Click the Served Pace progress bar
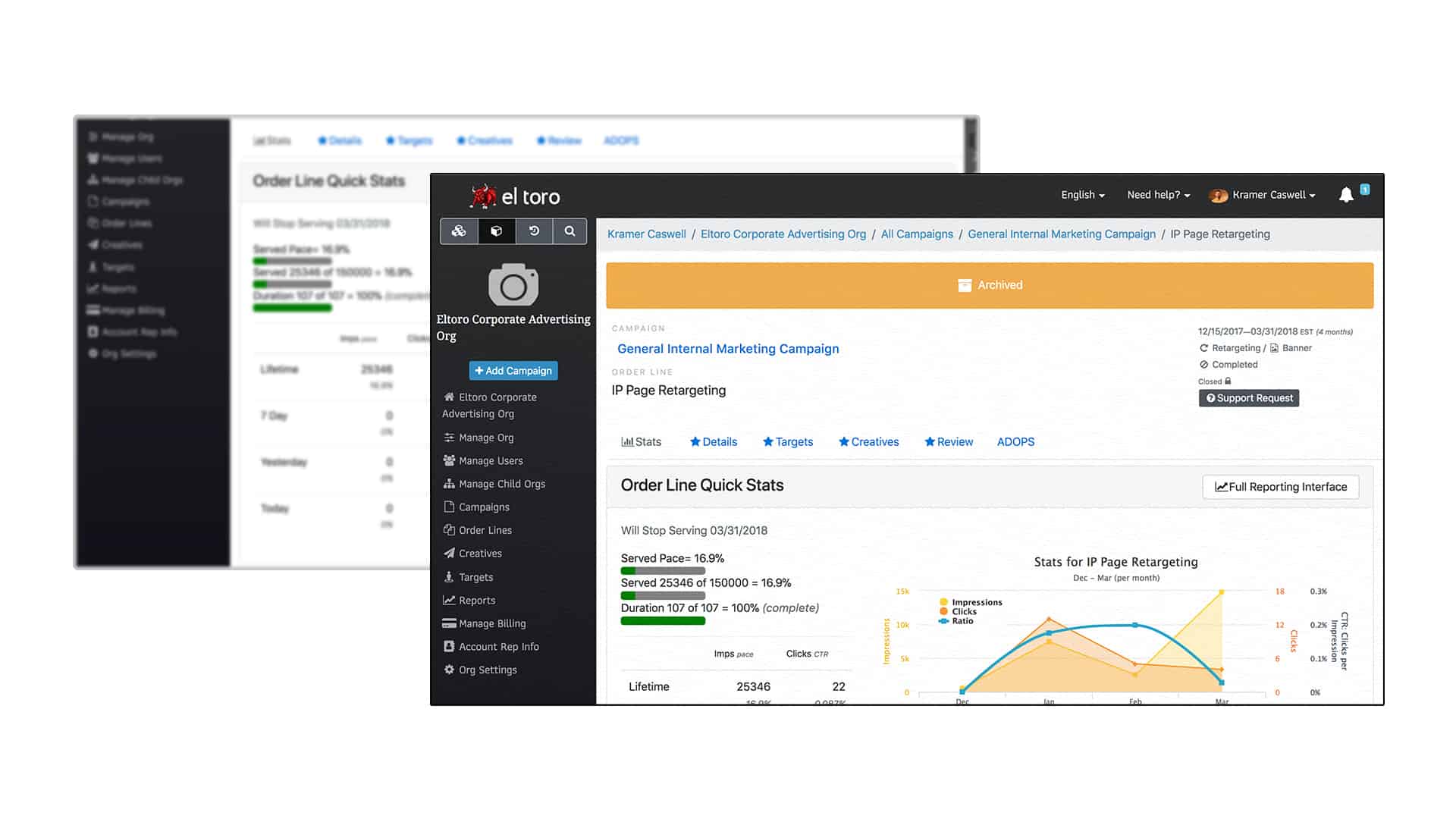The width and height of the screenshot is (1456, 819). 663,570
